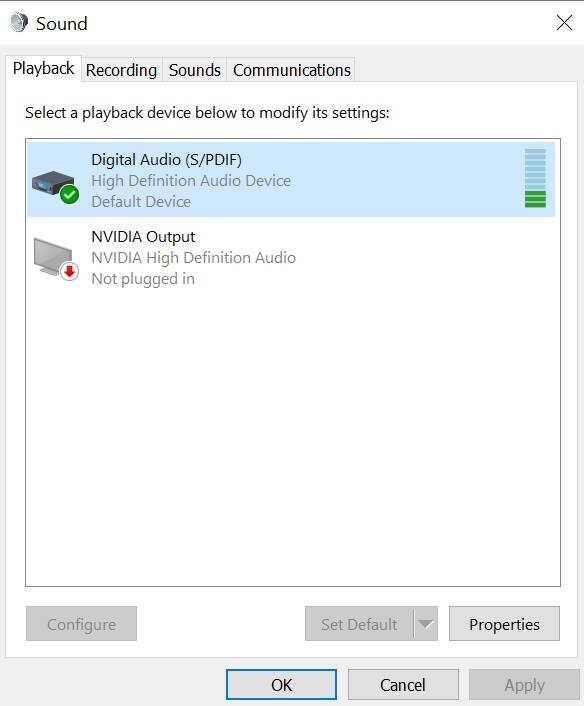
Task: Click the Set Default button
Action: (x=359, y=624)
